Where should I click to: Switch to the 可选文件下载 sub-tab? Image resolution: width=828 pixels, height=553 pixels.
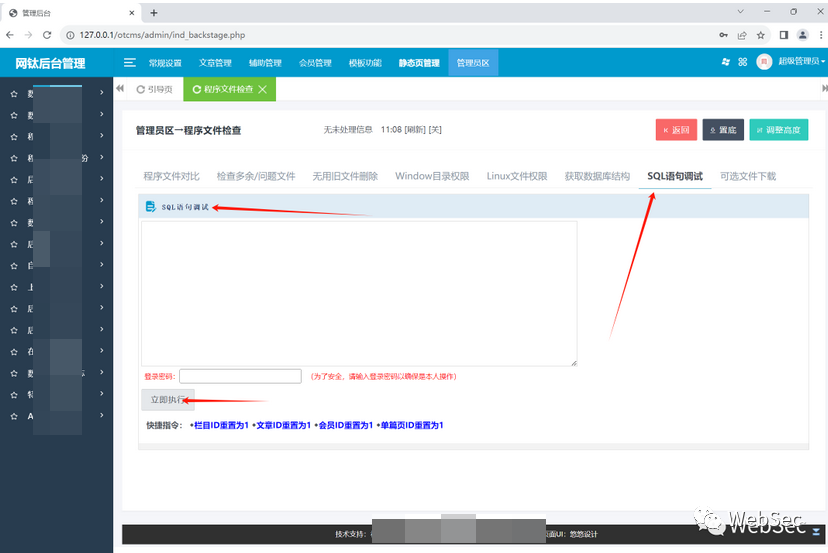pos(748,176)
